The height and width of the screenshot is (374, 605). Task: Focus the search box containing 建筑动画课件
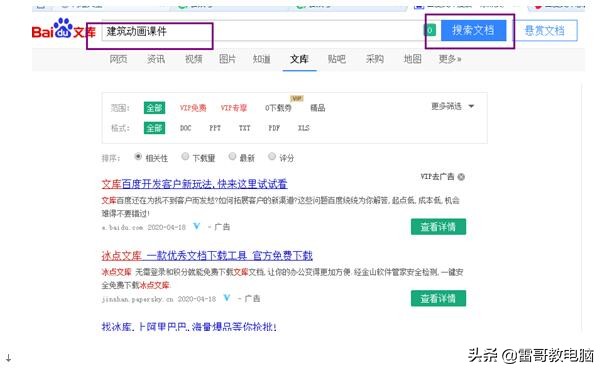coord(262,31)
